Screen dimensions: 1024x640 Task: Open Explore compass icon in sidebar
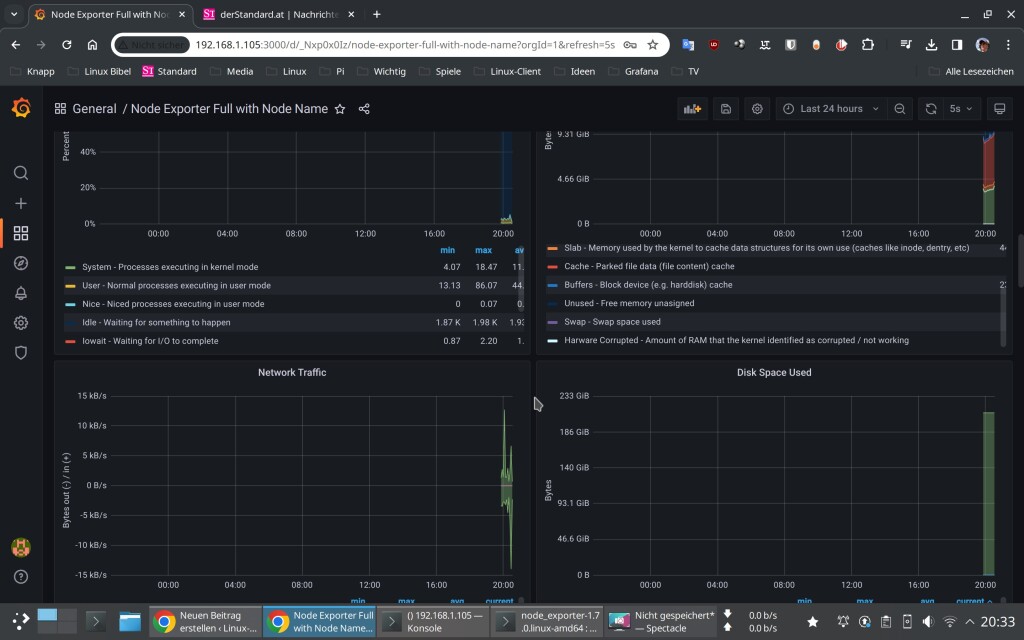pos(21,263)
